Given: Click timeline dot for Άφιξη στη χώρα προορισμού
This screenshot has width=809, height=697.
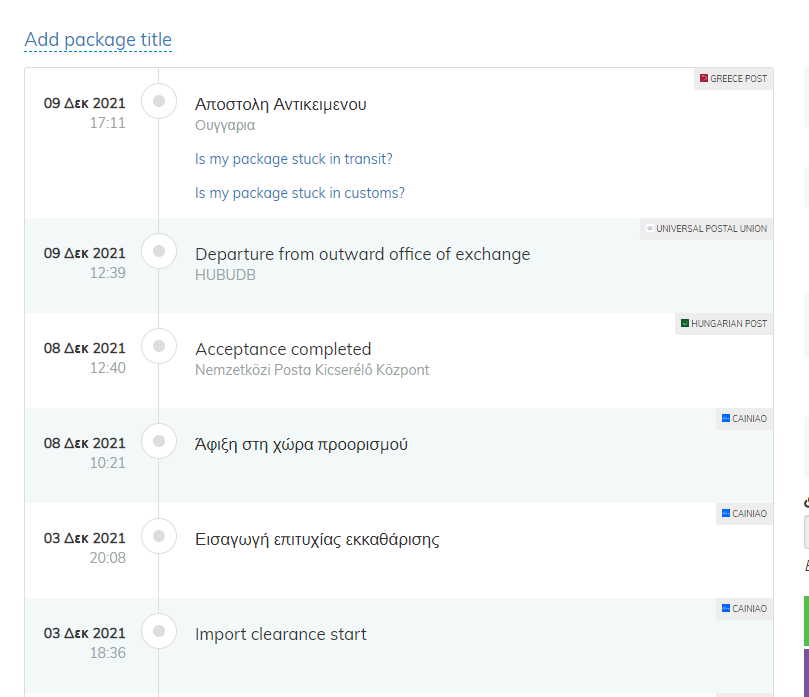Looking at the screenshot, I should (x=159, y=441).
